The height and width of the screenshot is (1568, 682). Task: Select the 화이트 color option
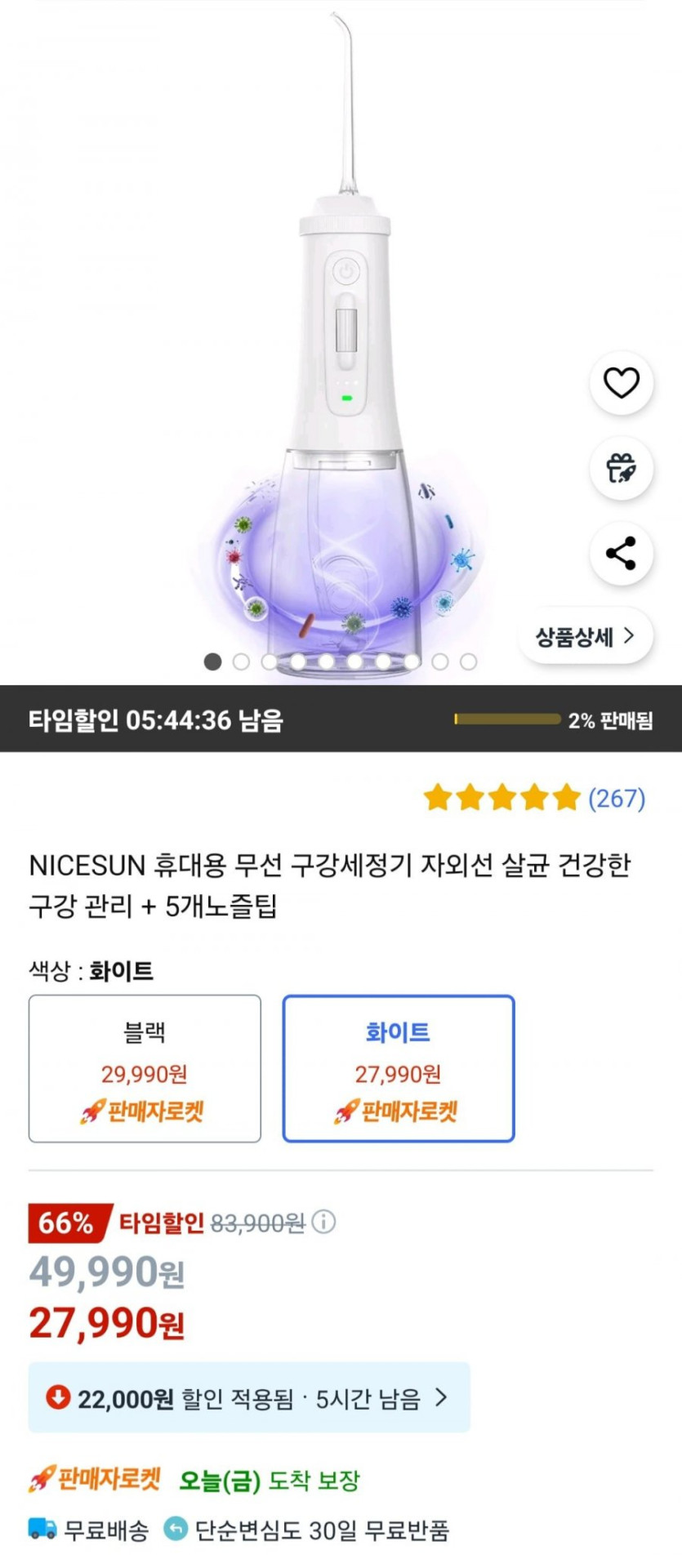tap(399, 1068)
